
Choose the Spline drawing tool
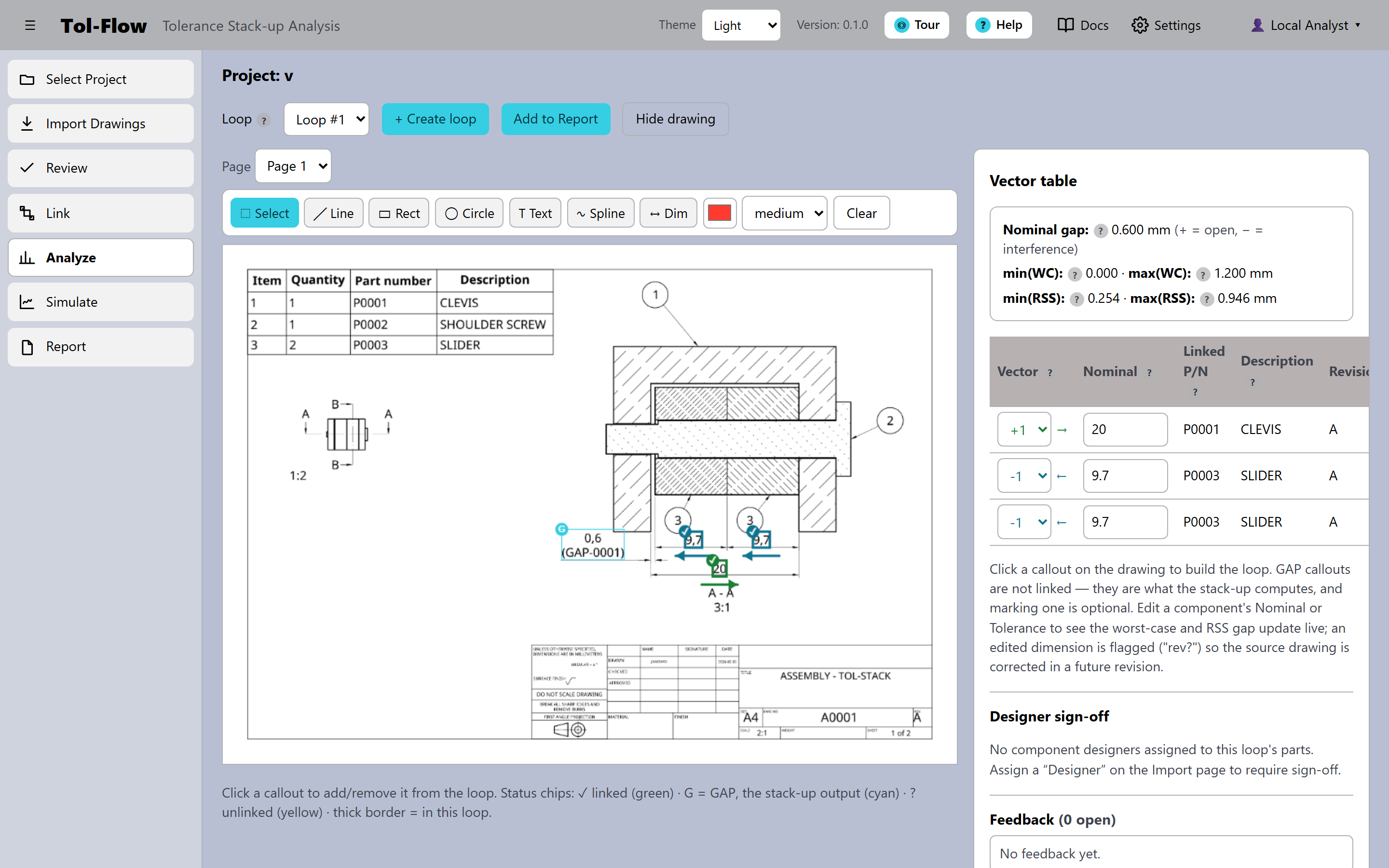600,213
